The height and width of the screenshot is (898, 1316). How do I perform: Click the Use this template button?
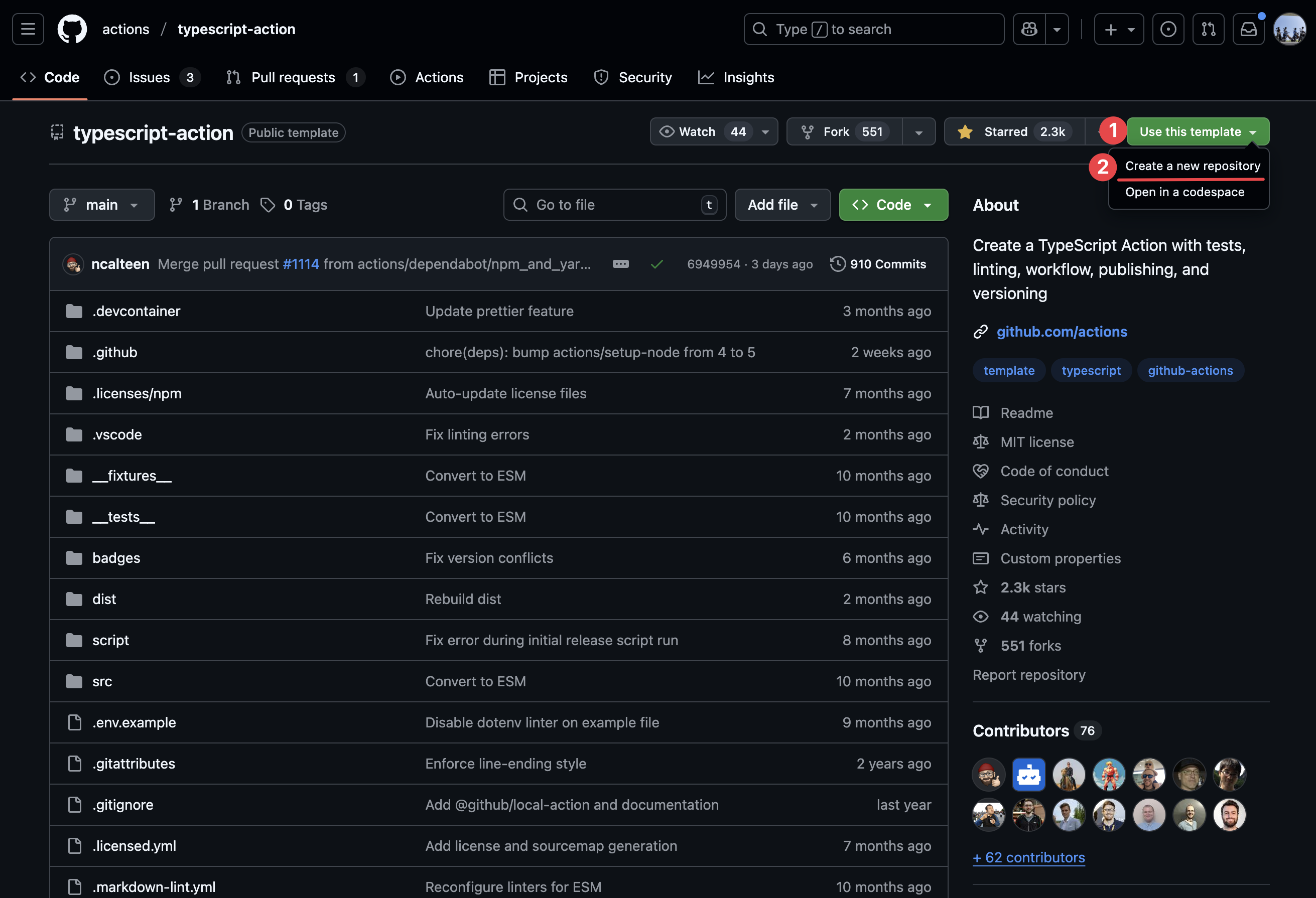pos(1198,132)
